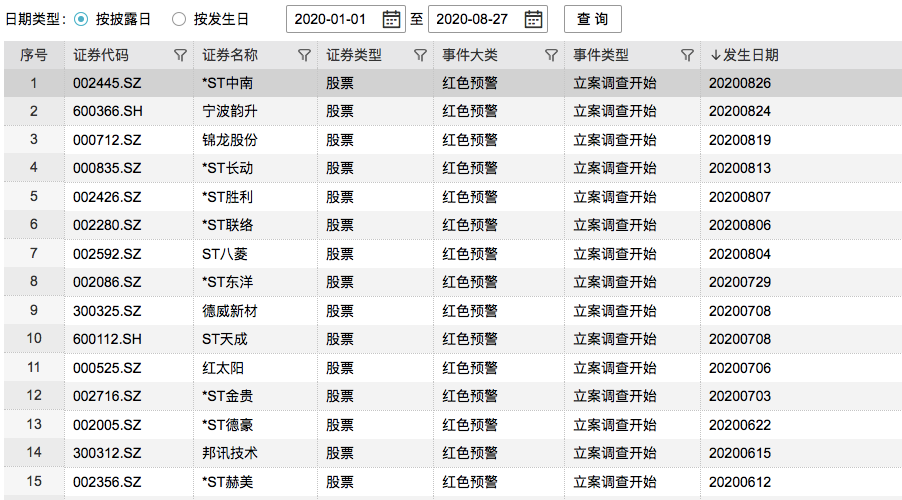Click security name 邦讯技术
The width and height of the screenshot is (902, 500).
pos(230,453)
